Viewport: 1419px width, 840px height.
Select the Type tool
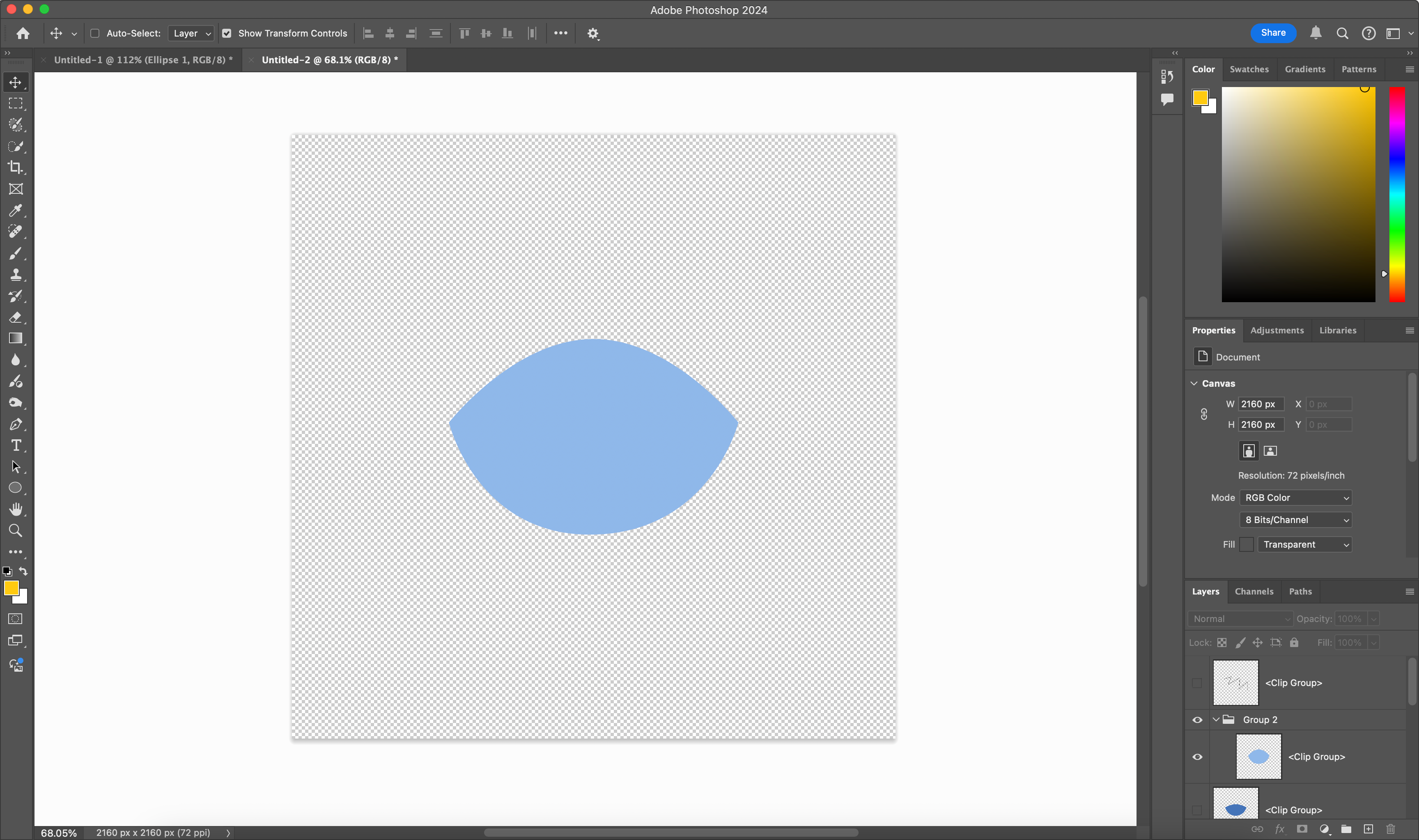[15, 445]
